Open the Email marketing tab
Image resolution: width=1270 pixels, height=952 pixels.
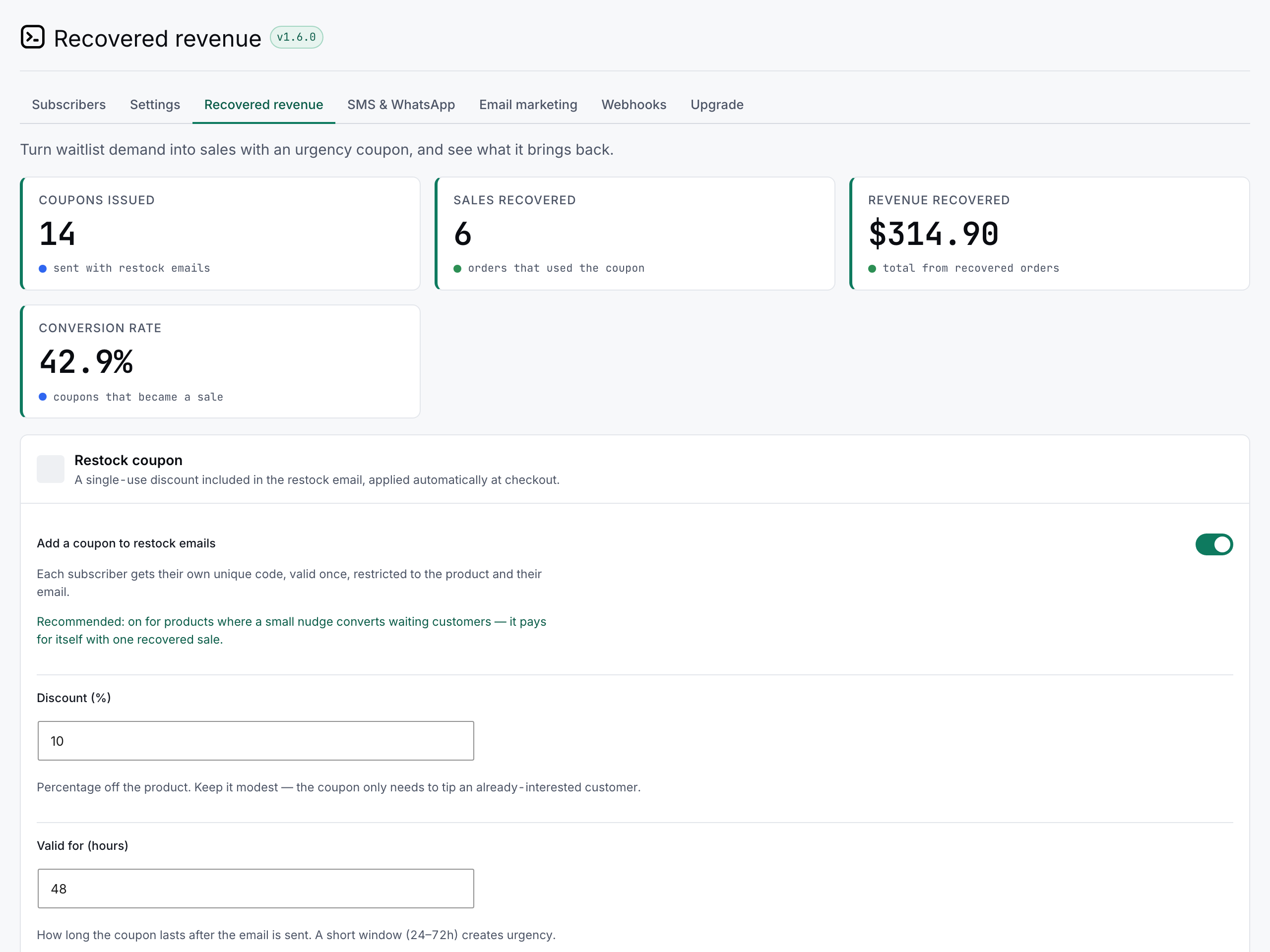tap(528, 105)
